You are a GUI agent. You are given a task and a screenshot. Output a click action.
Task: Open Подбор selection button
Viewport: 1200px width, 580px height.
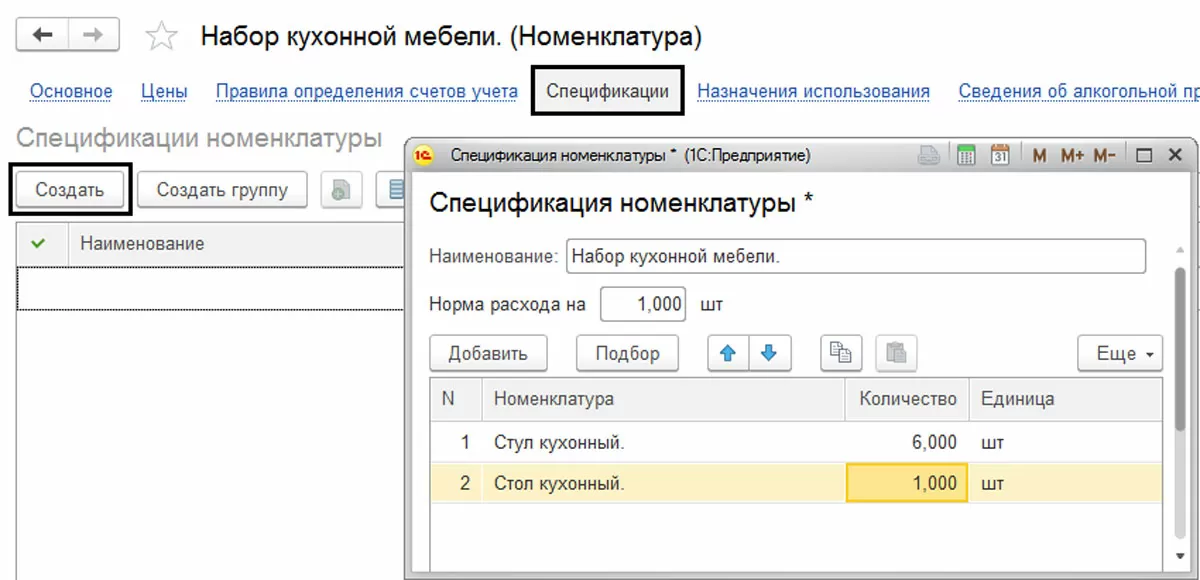tap(627, 353)
